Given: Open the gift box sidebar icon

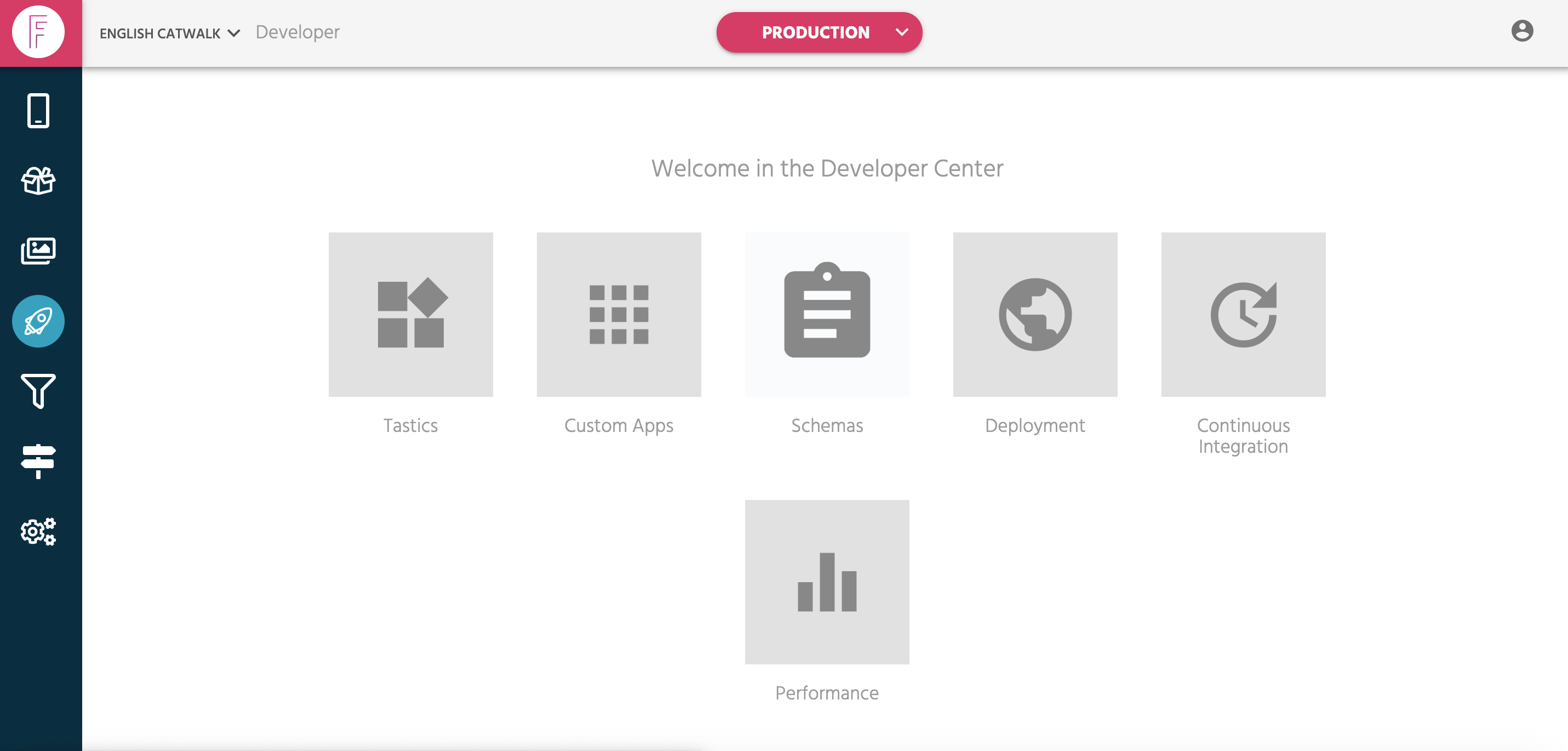Looking at the screenshot, I should coord(38,181).
